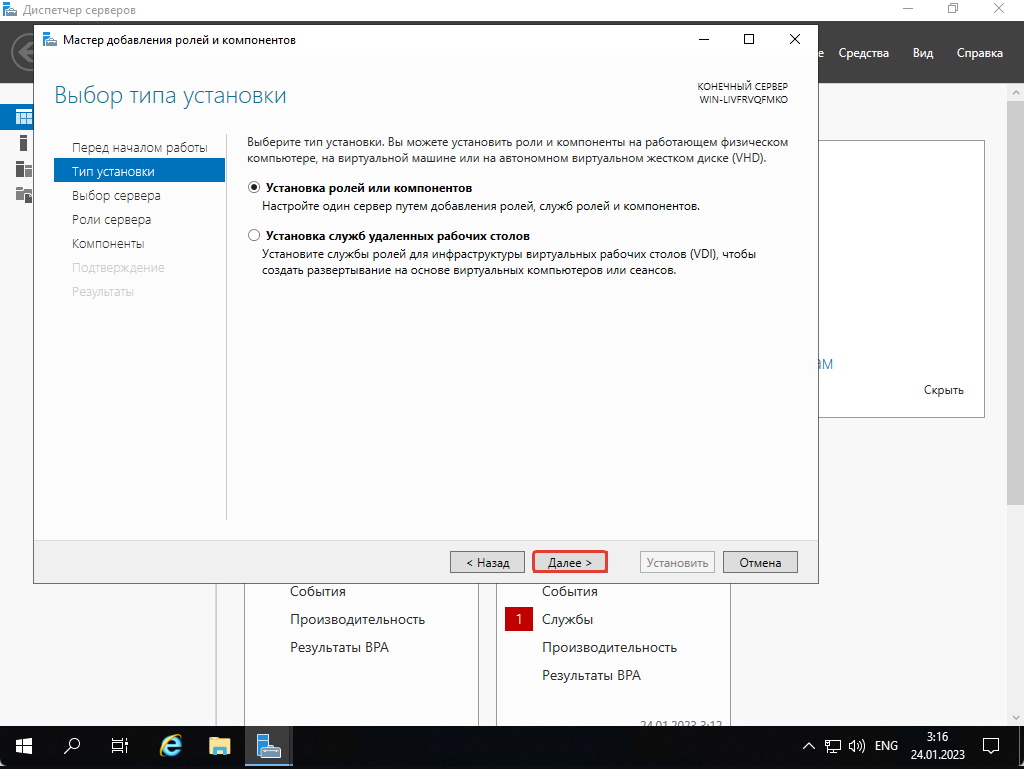Viewport: 1024px width, 769px height.
Task: Select 'Установка ролей или компонентов' radio option
Action: (x=254, y=188)
